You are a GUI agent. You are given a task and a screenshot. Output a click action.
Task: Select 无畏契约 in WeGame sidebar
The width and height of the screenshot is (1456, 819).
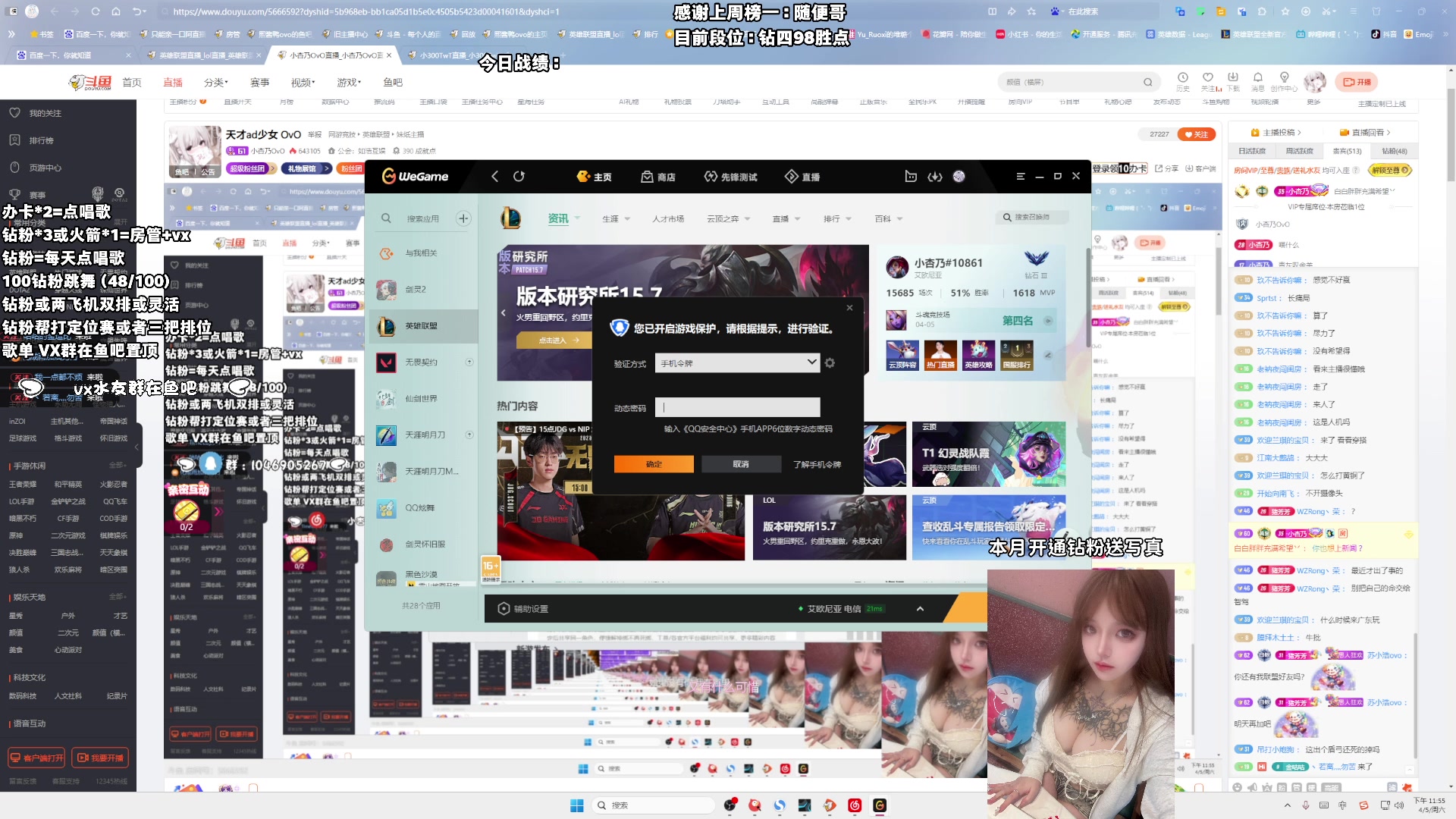point(422,362)
